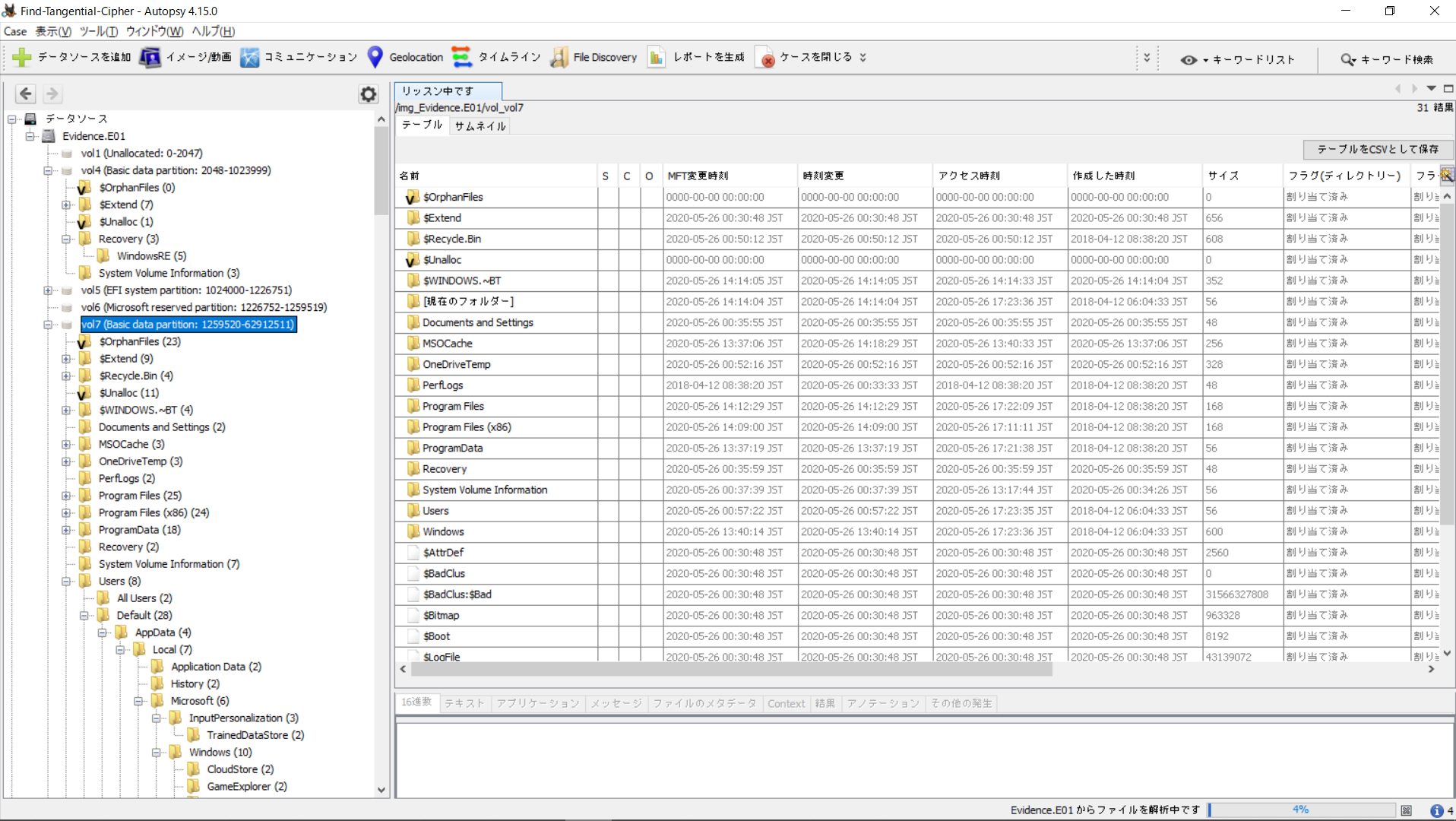1456x821 pixels.
Task: Expand the toolbar overflow chevron near Keyword Lists
Action: [x=1147, y=58]
